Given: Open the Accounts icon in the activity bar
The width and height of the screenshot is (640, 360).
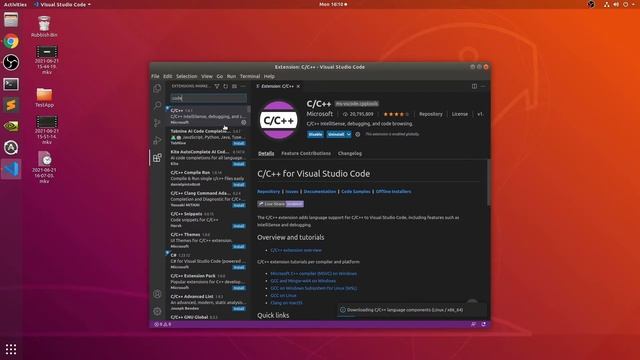Looking at the screenshot, I should [157, 294].
